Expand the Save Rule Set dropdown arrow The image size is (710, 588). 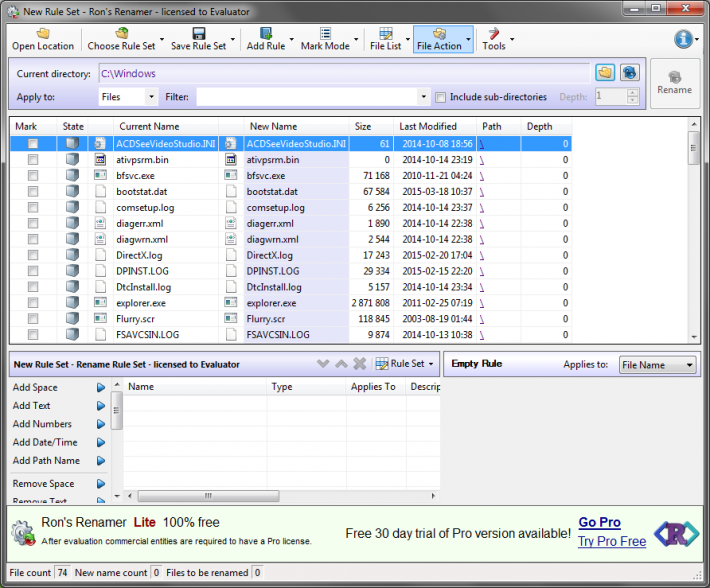[233, 39]
